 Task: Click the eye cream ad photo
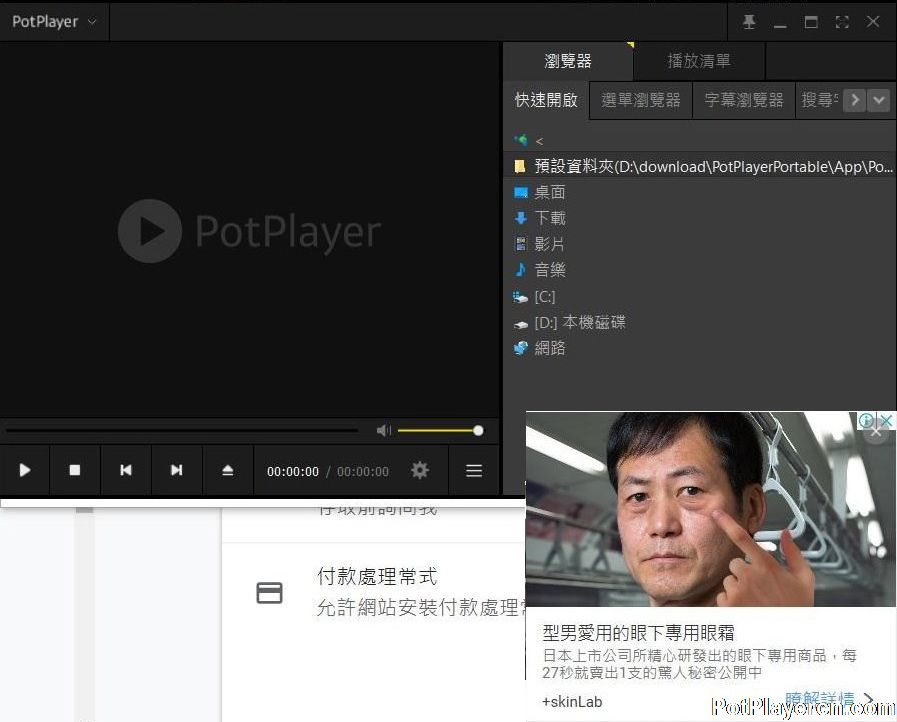click(x=710, y=509)
